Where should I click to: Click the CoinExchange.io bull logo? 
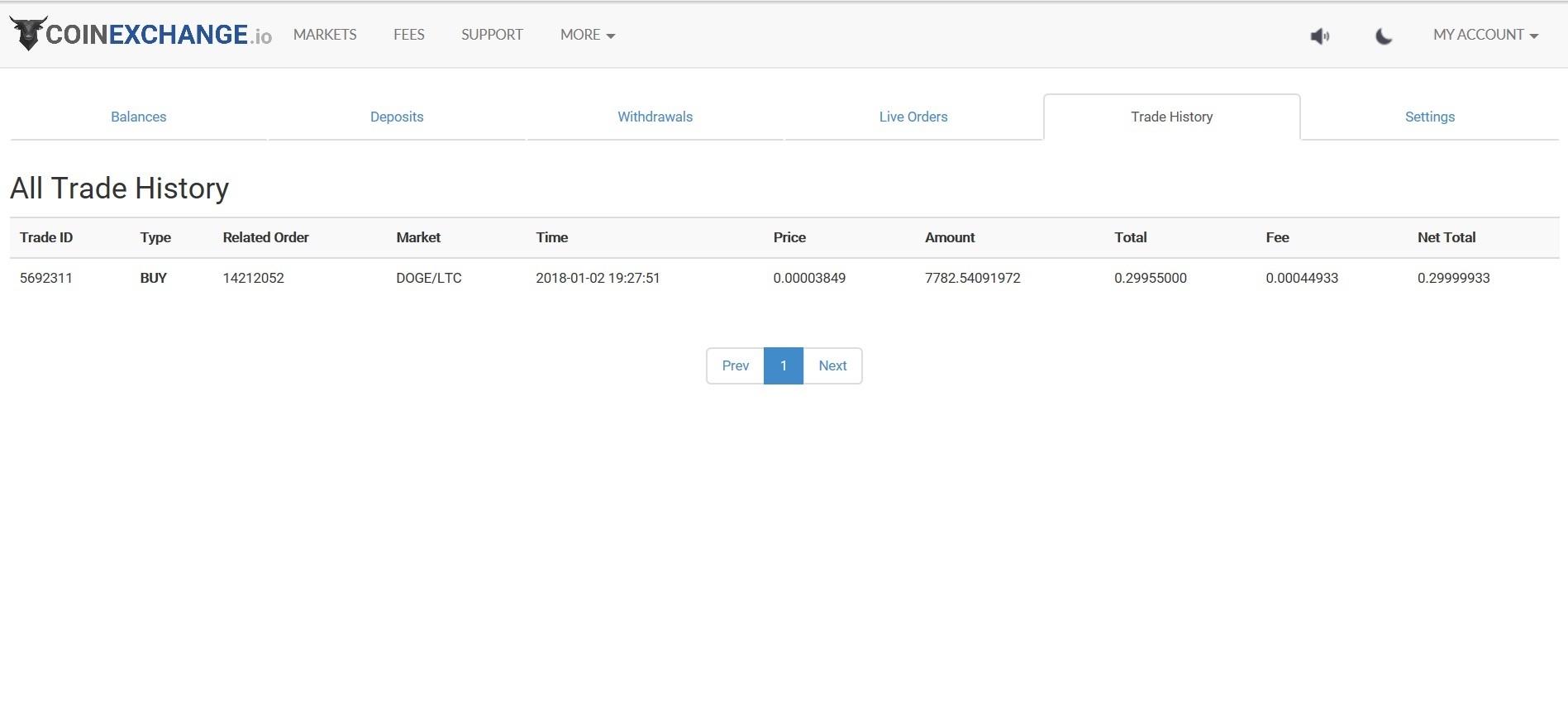[x=141, y=34]
